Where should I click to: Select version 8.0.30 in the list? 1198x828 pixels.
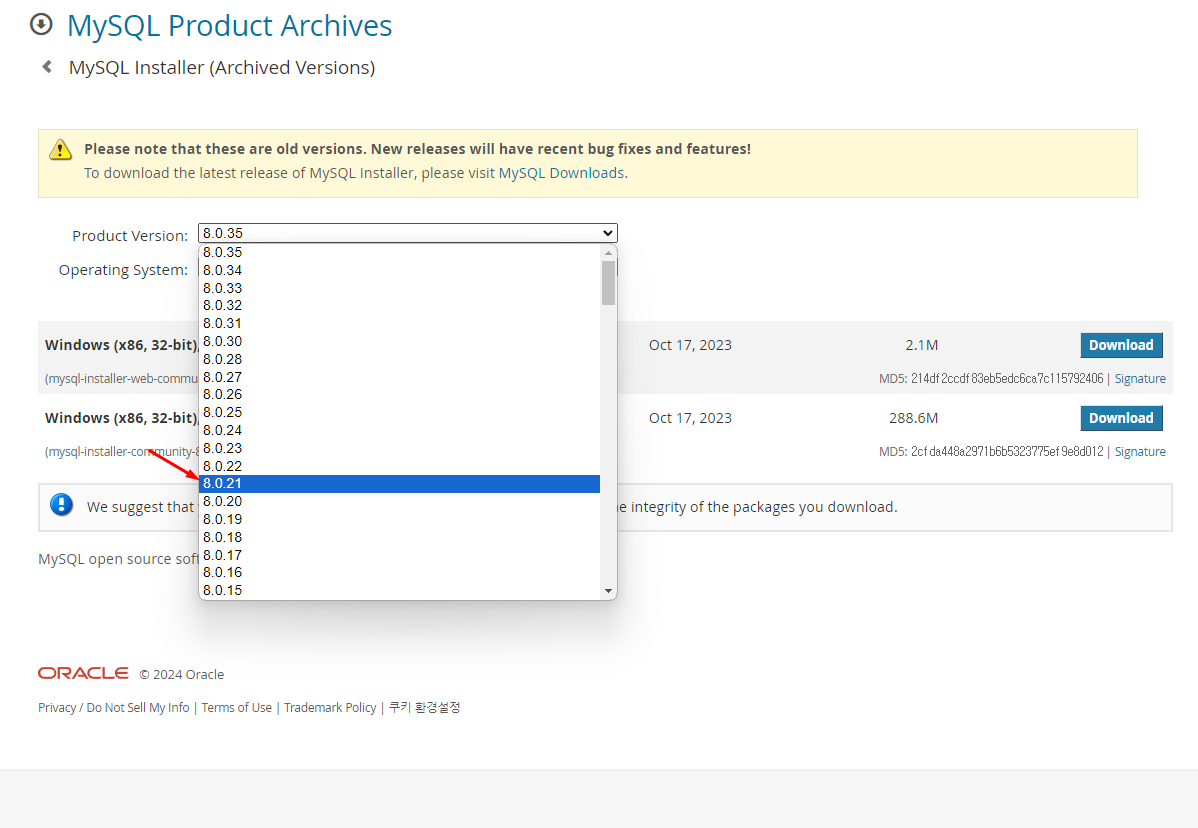399,341
